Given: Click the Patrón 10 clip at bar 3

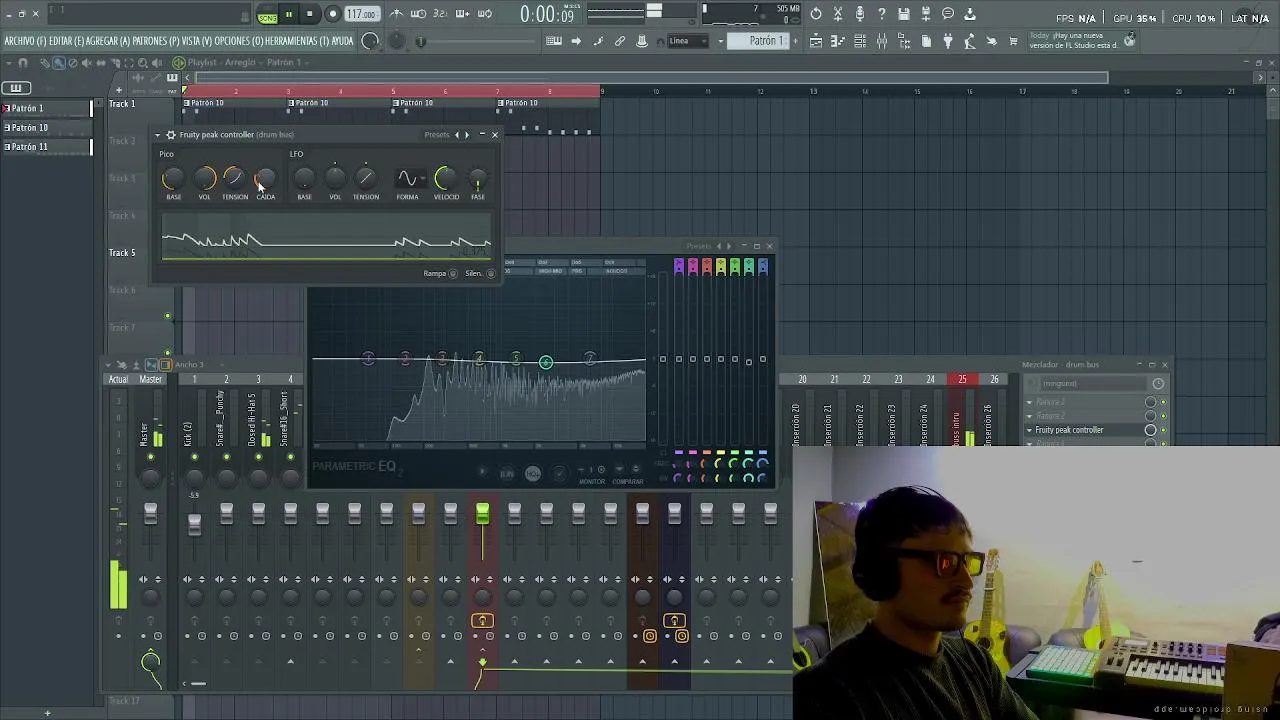Looking at the screenshot, I should click(339, 103).
